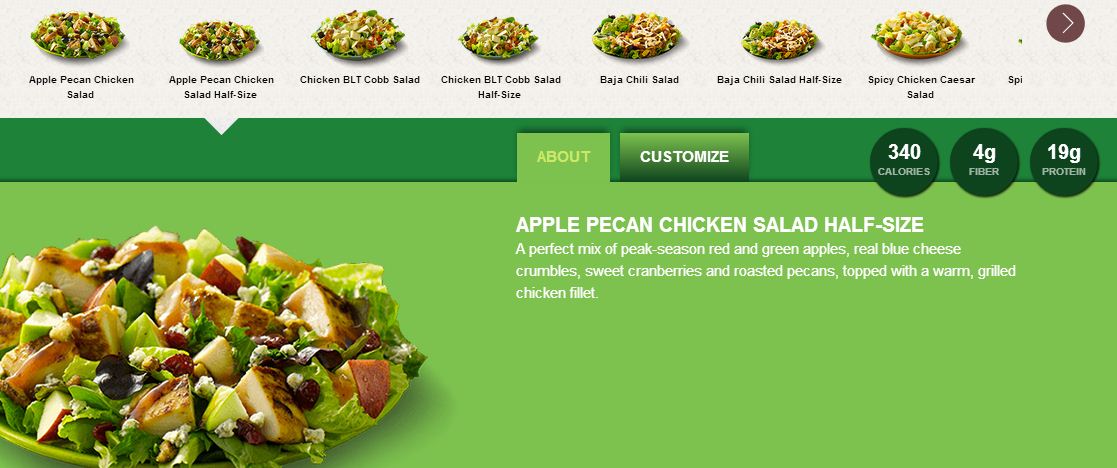Screen dimensions: 1117x468
Task: Click the next arrow carousel button
Action: [1065, 24]
